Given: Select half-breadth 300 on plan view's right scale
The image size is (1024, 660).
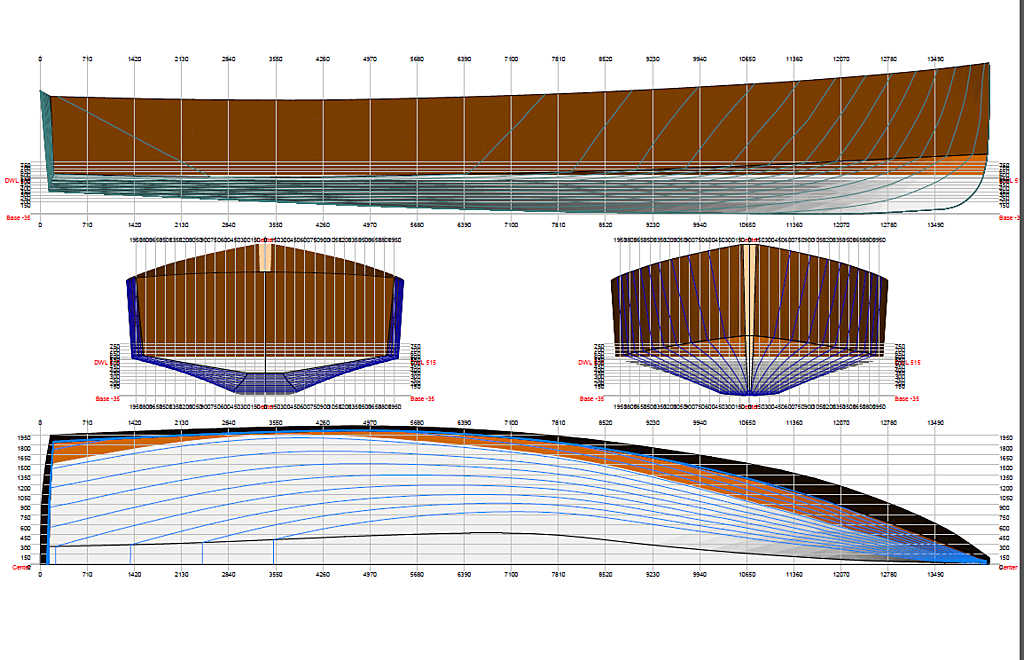Looking at the screenshot, I should tap(1004, 548).
